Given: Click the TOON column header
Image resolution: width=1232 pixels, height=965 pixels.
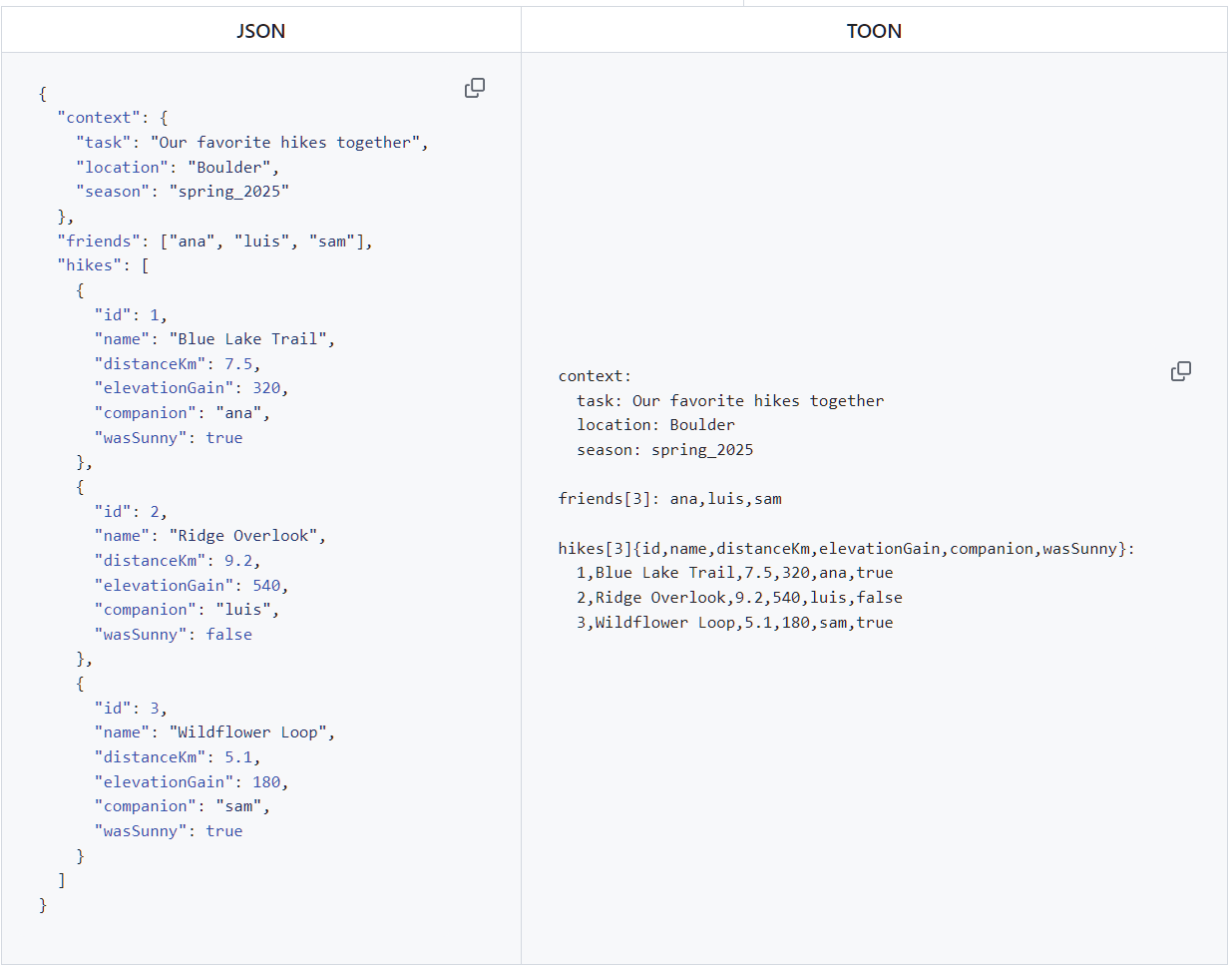Looking at the screenshot, I should click(874, 31).
